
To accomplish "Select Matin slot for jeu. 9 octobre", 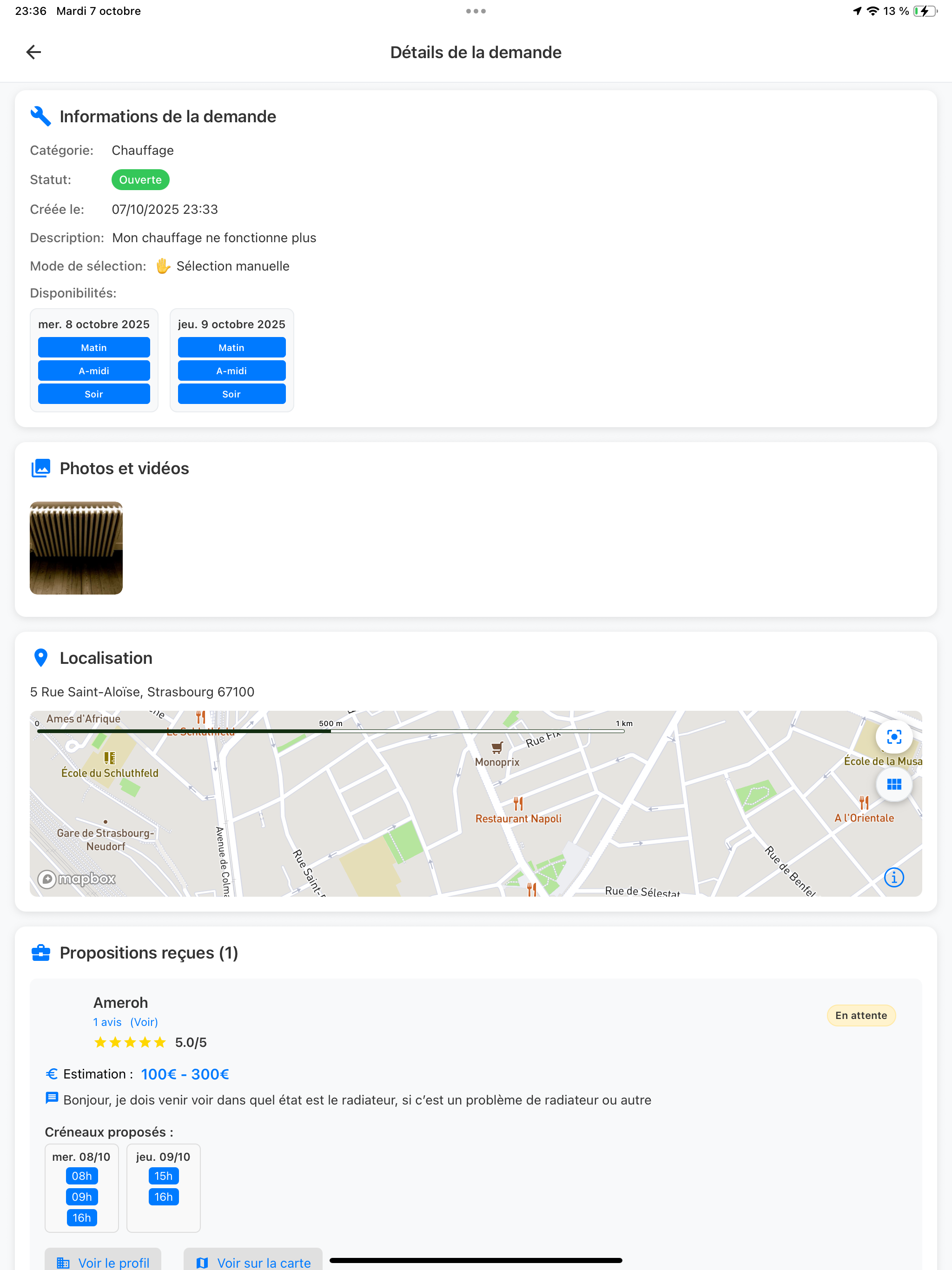I will (x=231, y=348).
